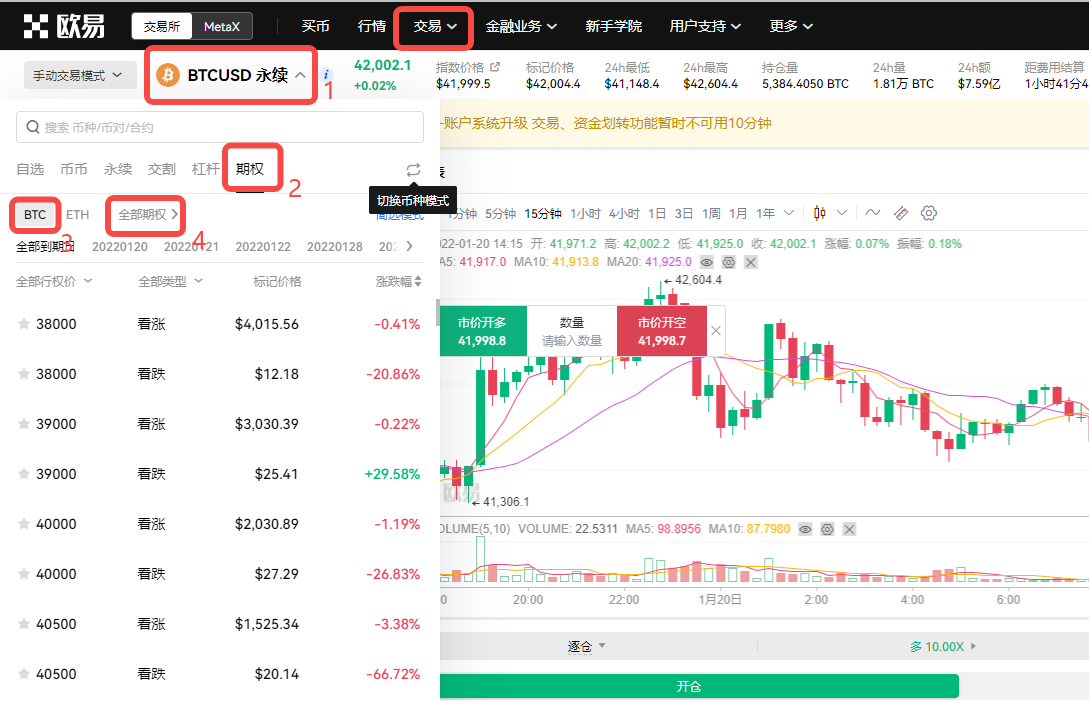This screenshot has width=1089, height=701.
Task: Select 20220120 expiry date
Action: [119, 247]
